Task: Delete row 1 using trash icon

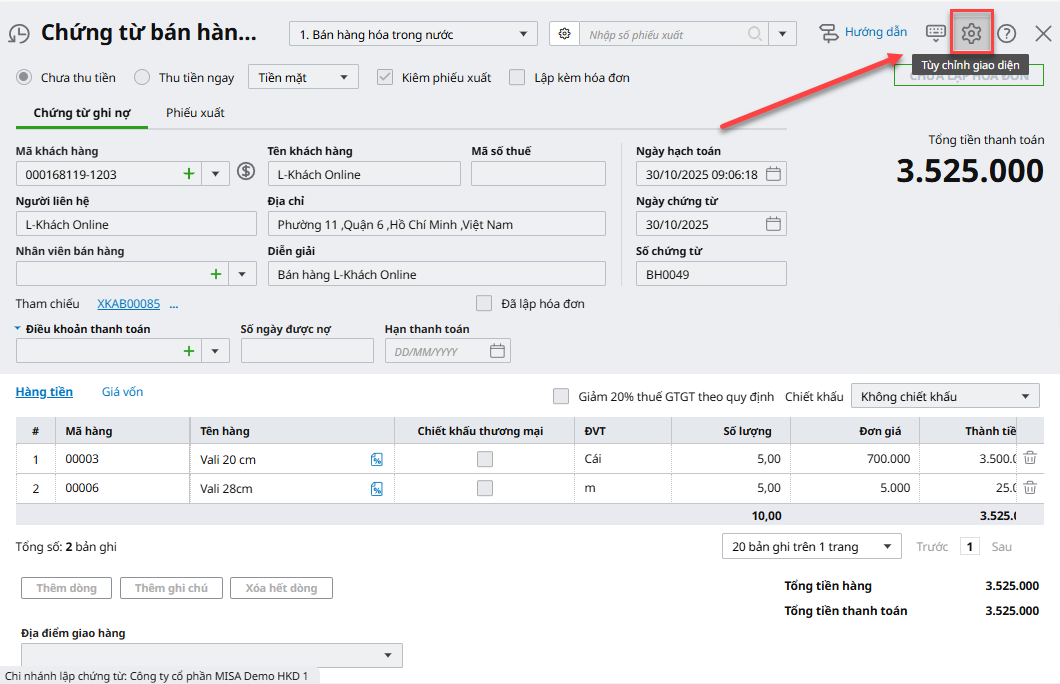Action: tap(1030, 459)
